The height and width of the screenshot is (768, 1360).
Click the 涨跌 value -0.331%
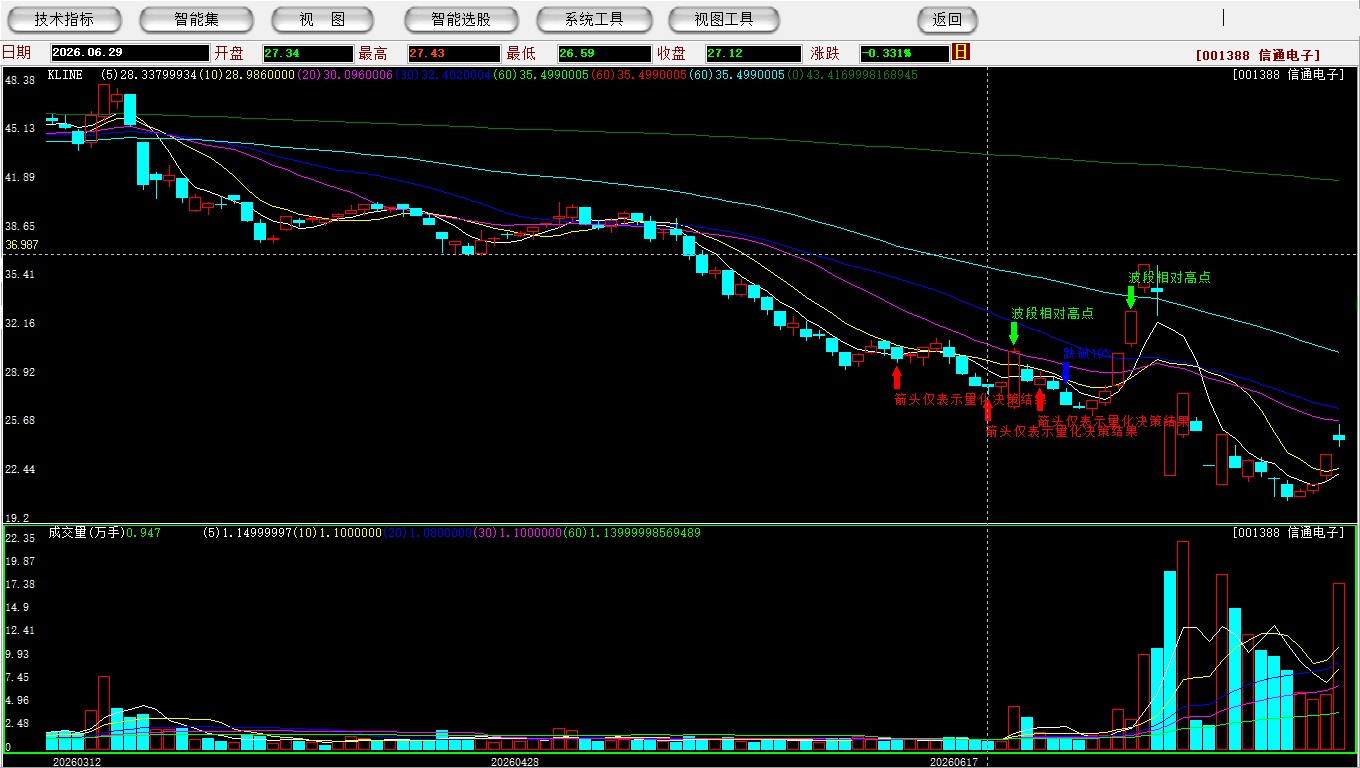click(903, 53)
